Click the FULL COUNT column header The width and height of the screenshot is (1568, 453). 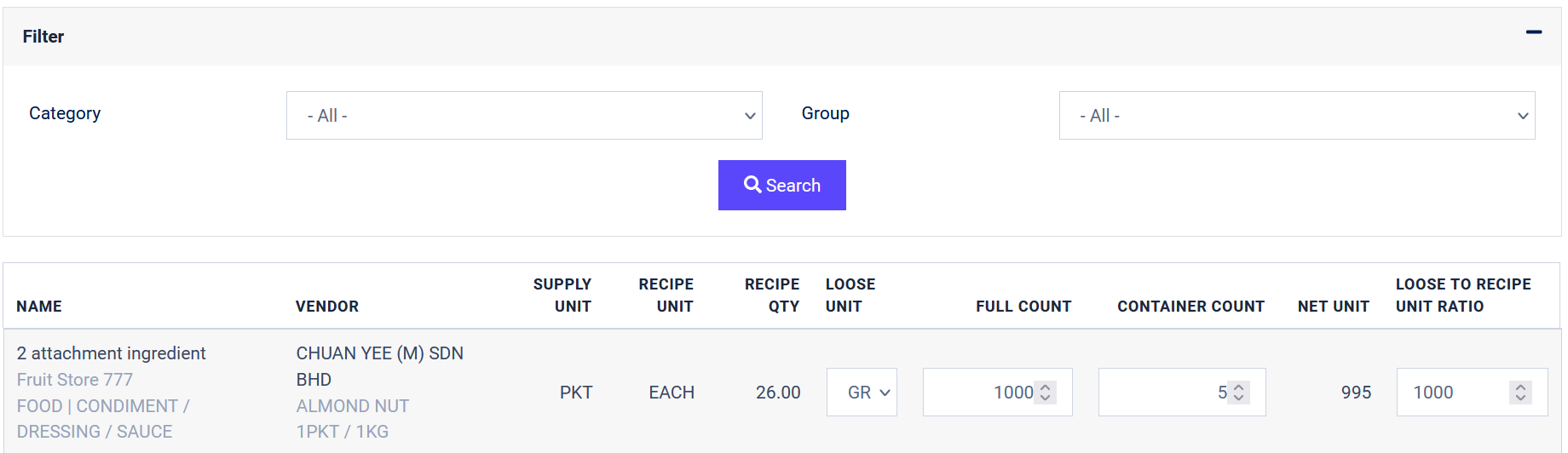[1023, 307]
